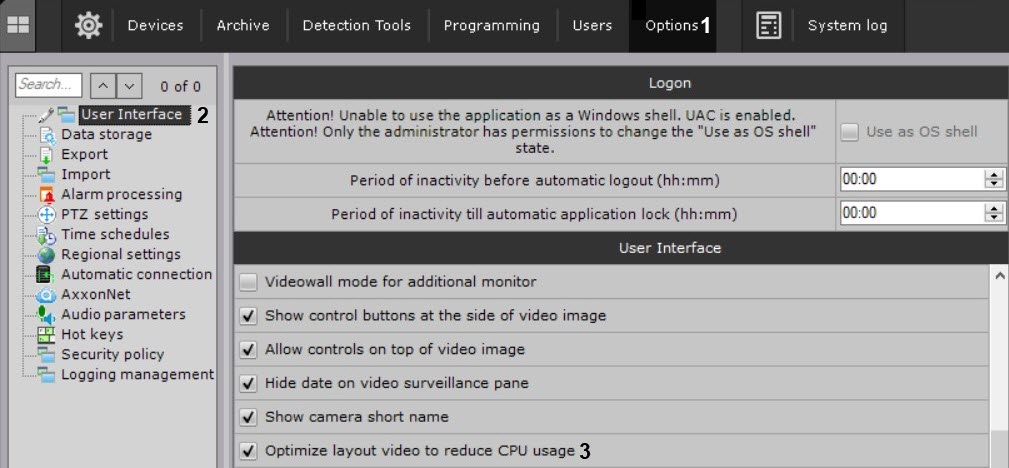Click the Time schedules icon

coord(46,235)
